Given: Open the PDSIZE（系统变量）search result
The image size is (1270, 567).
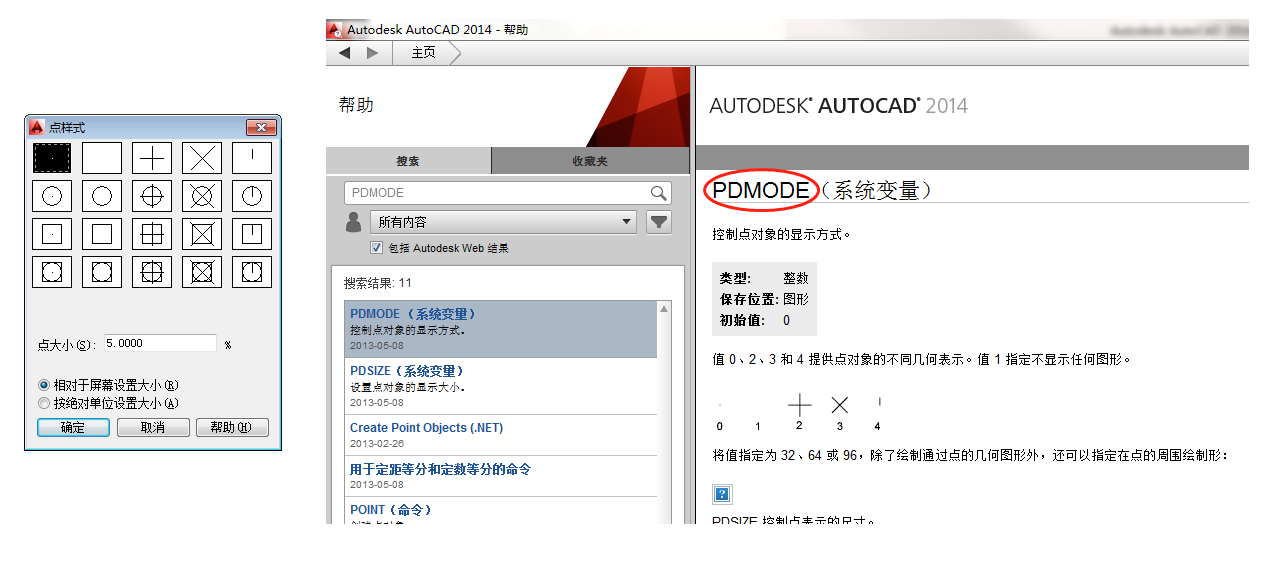Looking at the screenshot, I should click(501, 386).
